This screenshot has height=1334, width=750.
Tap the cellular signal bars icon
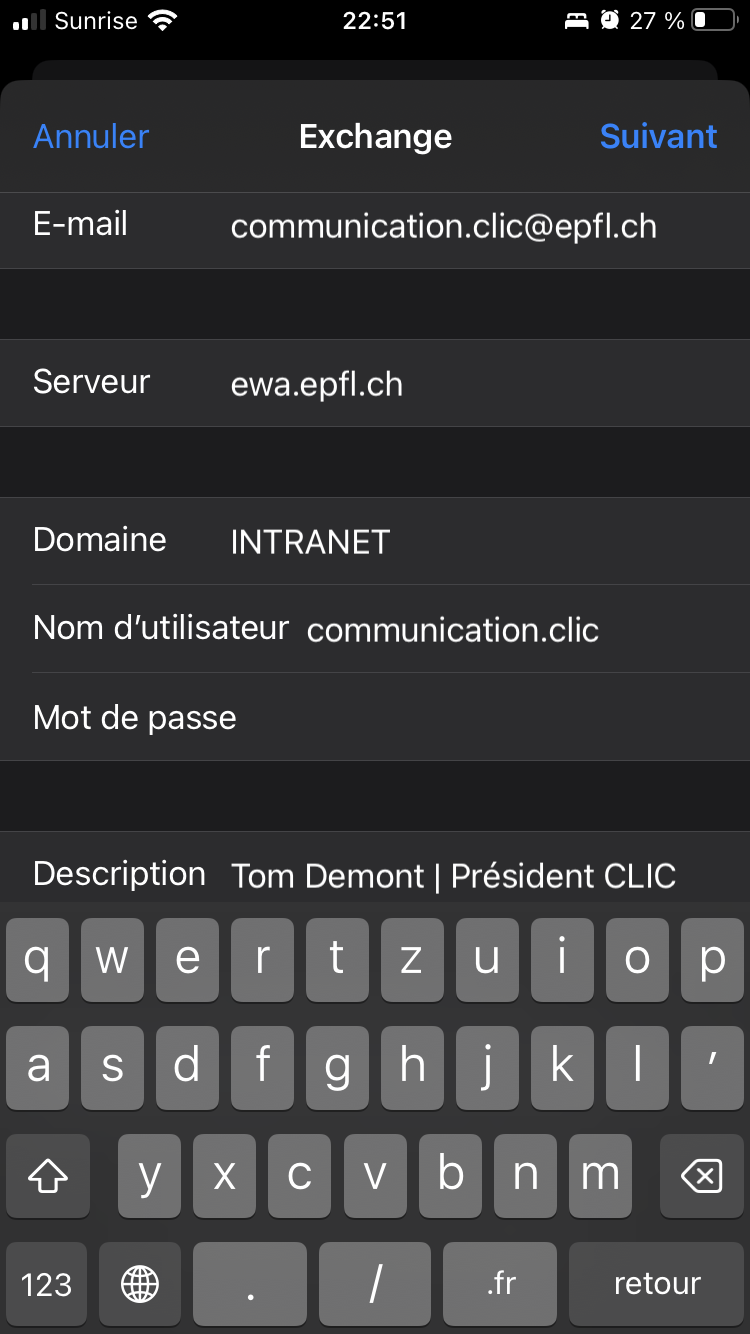29,20
